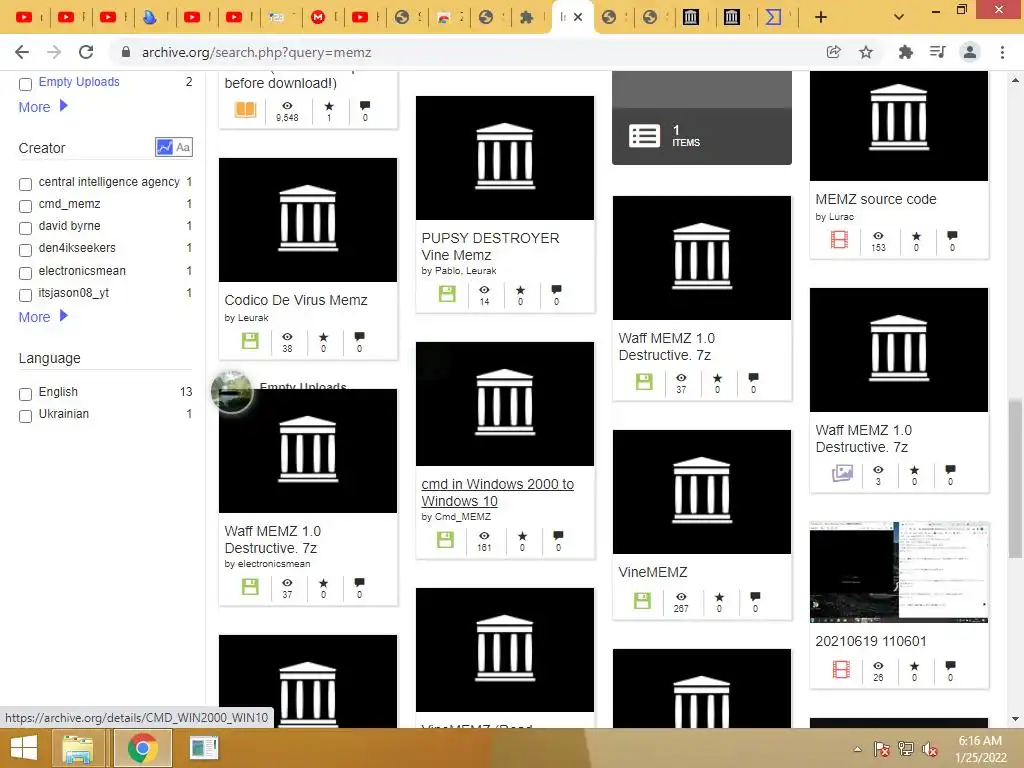Open the Codico De Virus Memz item
This screenshot has width=1024, height=768.
point(296,300)
